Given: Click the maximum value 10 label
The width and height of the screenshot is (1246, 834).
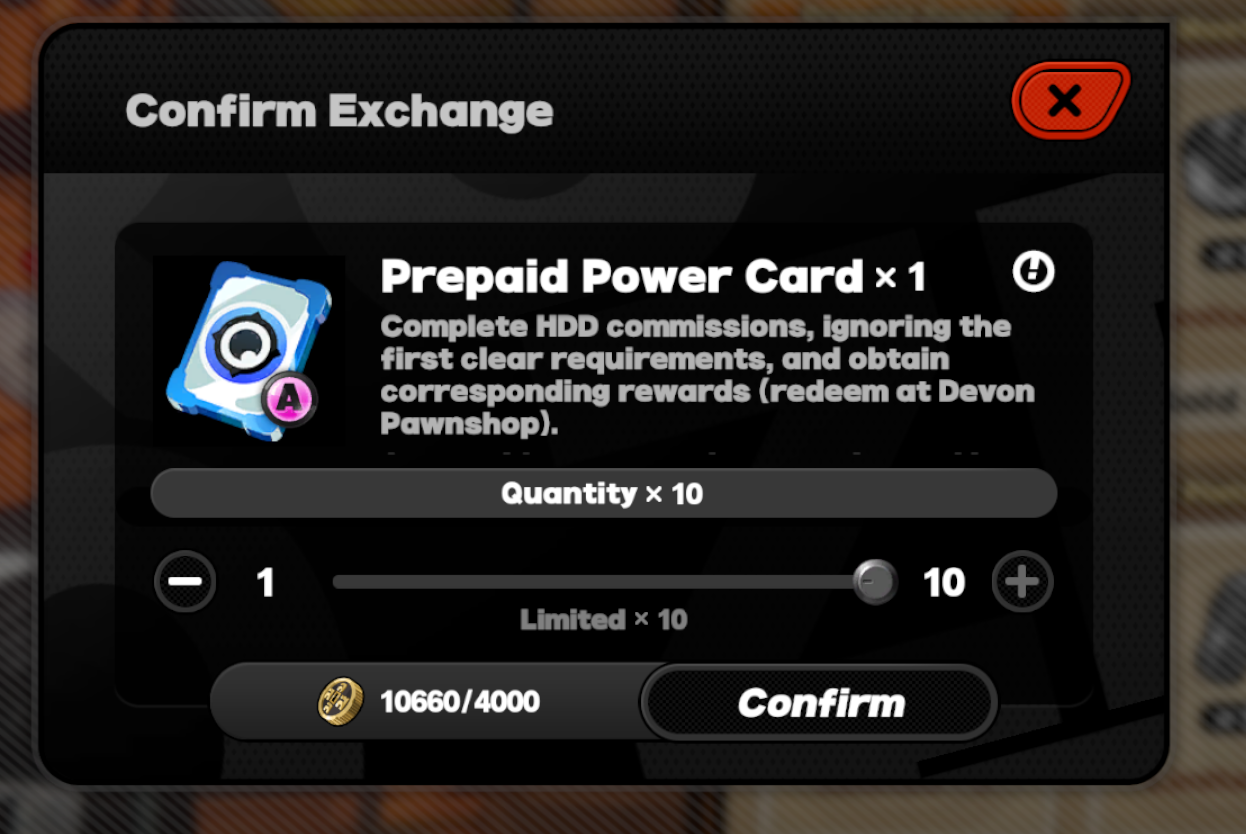Looking at the screenshot, I should [944, 583].
